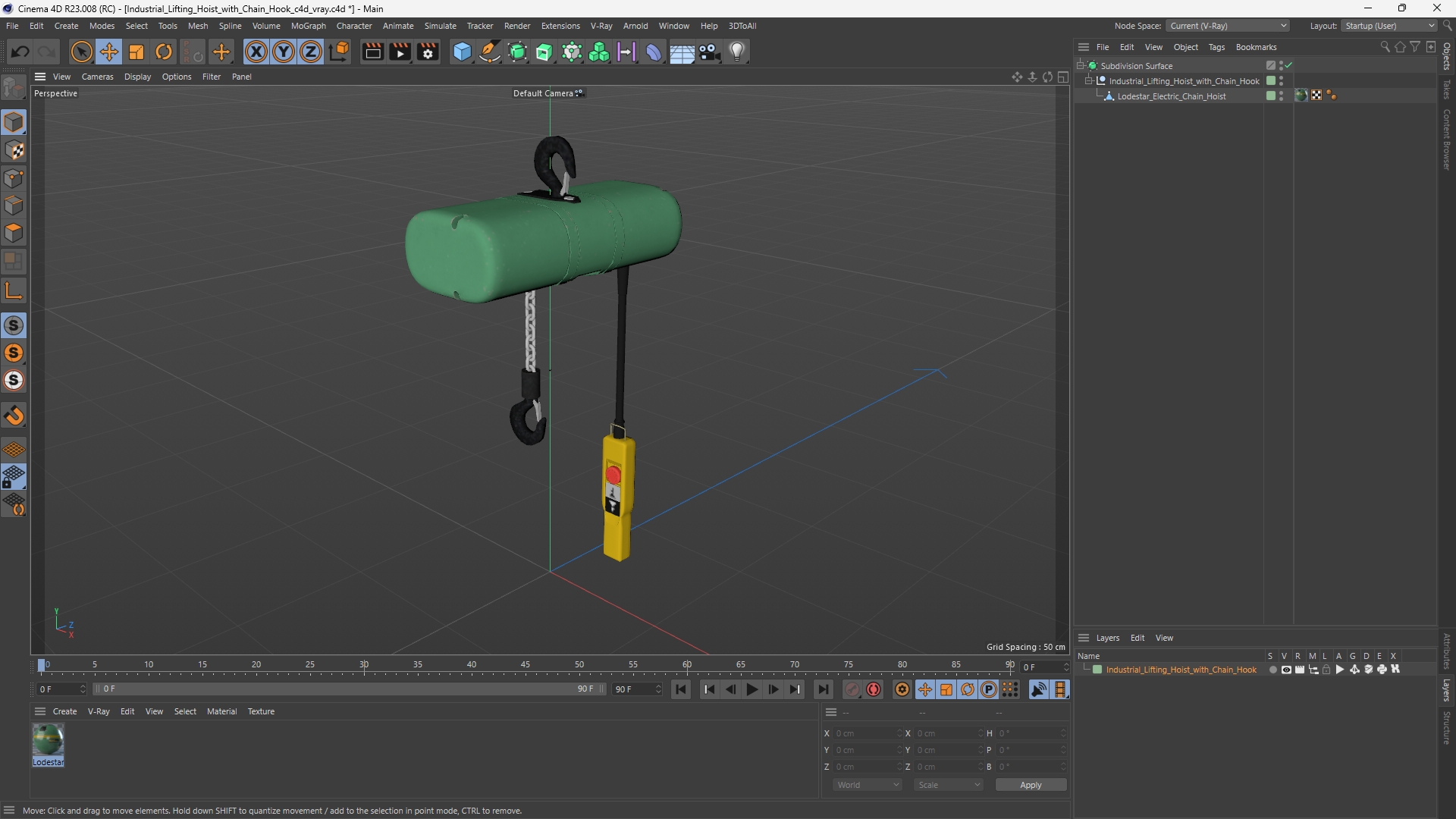Activate the Scale tool

click(x=136, y=52)
